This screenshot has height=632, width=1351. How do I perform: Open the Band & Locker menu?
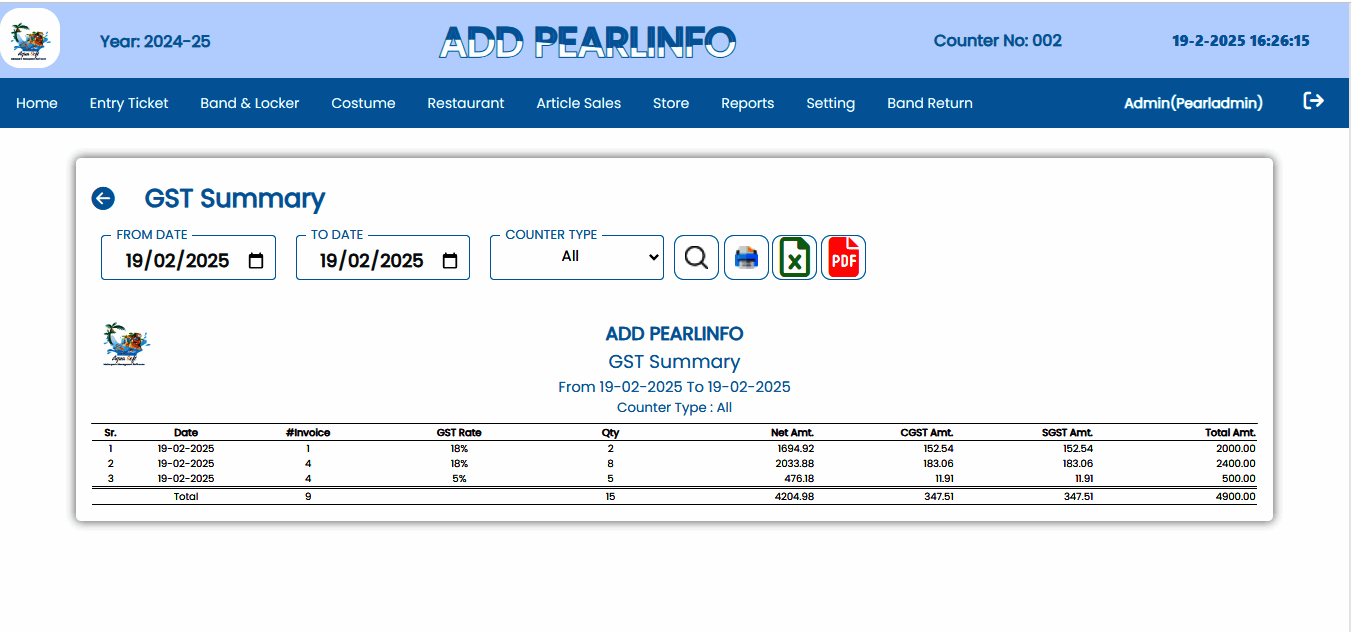[x=249, y=103]
